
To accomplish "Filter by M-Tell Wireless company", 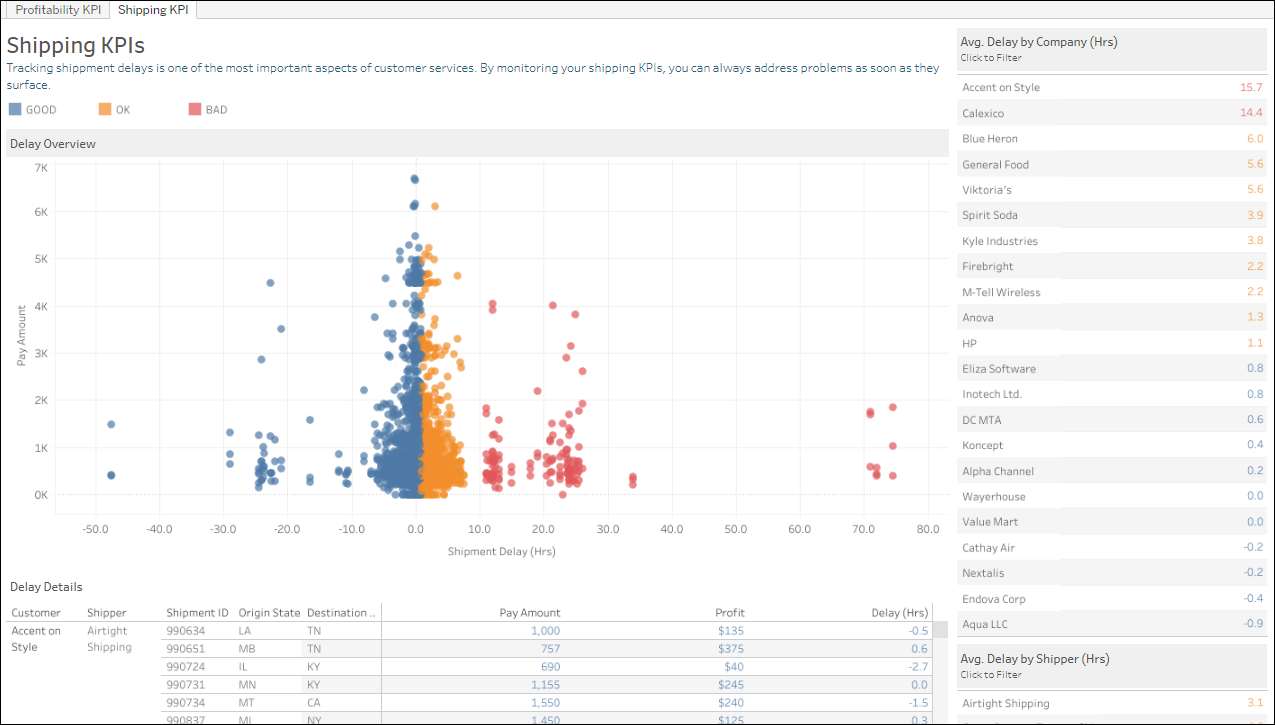I will (x=1112, y=292).
